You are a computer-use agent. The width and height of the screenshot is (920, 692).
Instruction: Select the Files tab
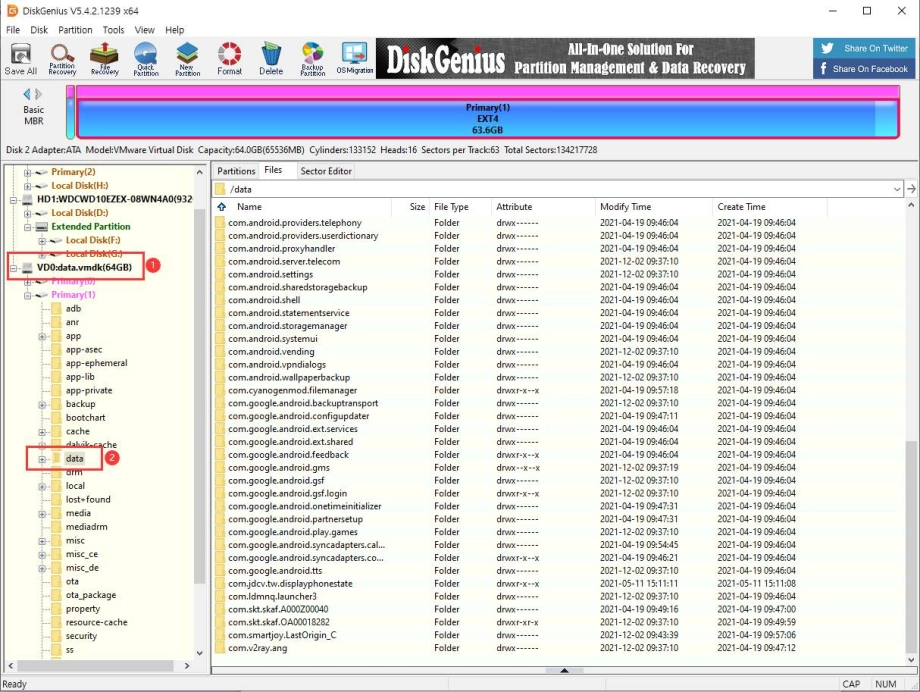273,170
